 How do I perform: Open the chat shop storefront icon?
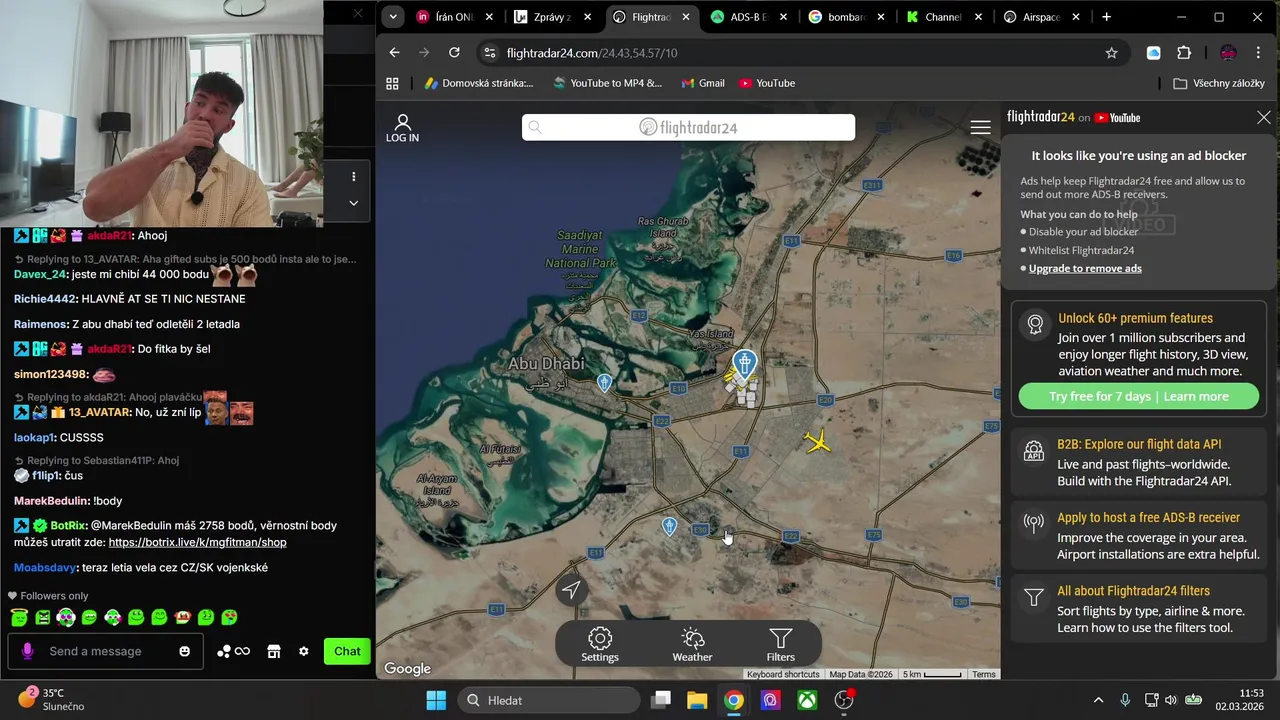[273, 651]
